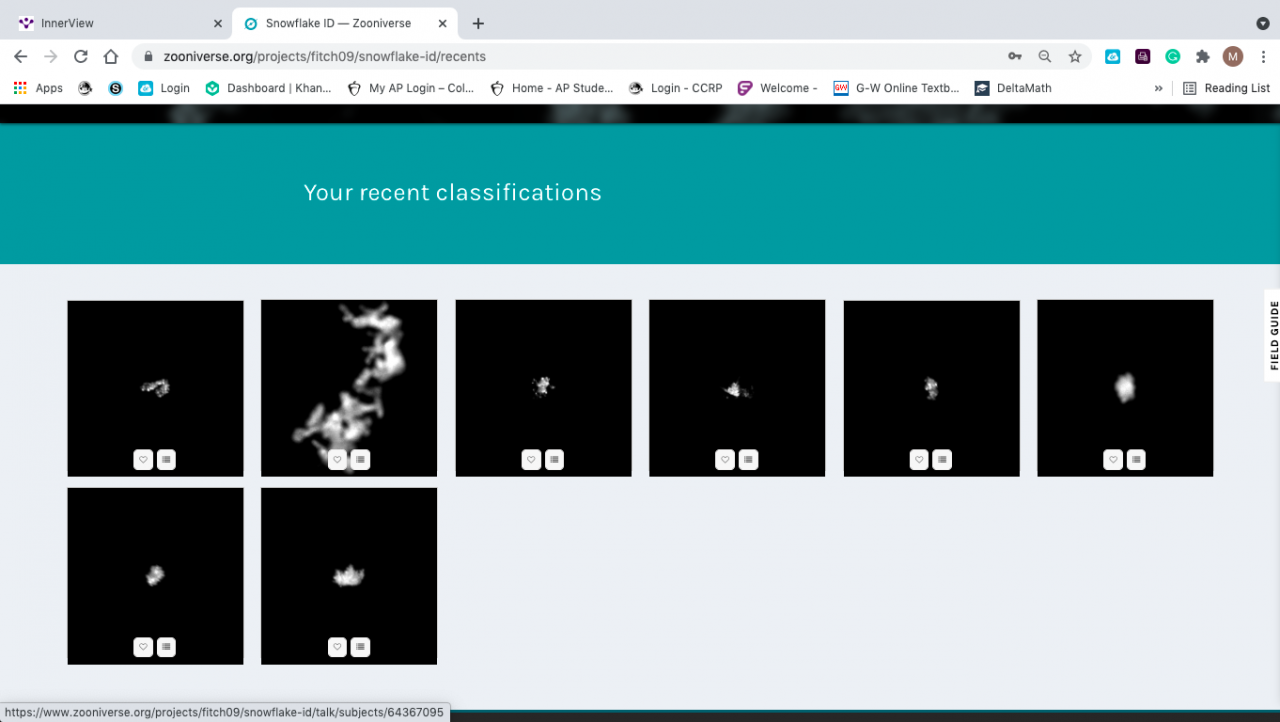The image size is (1280, 722).
Task: Click the 'Your recent classifications' heading
Action: point(452,193)
